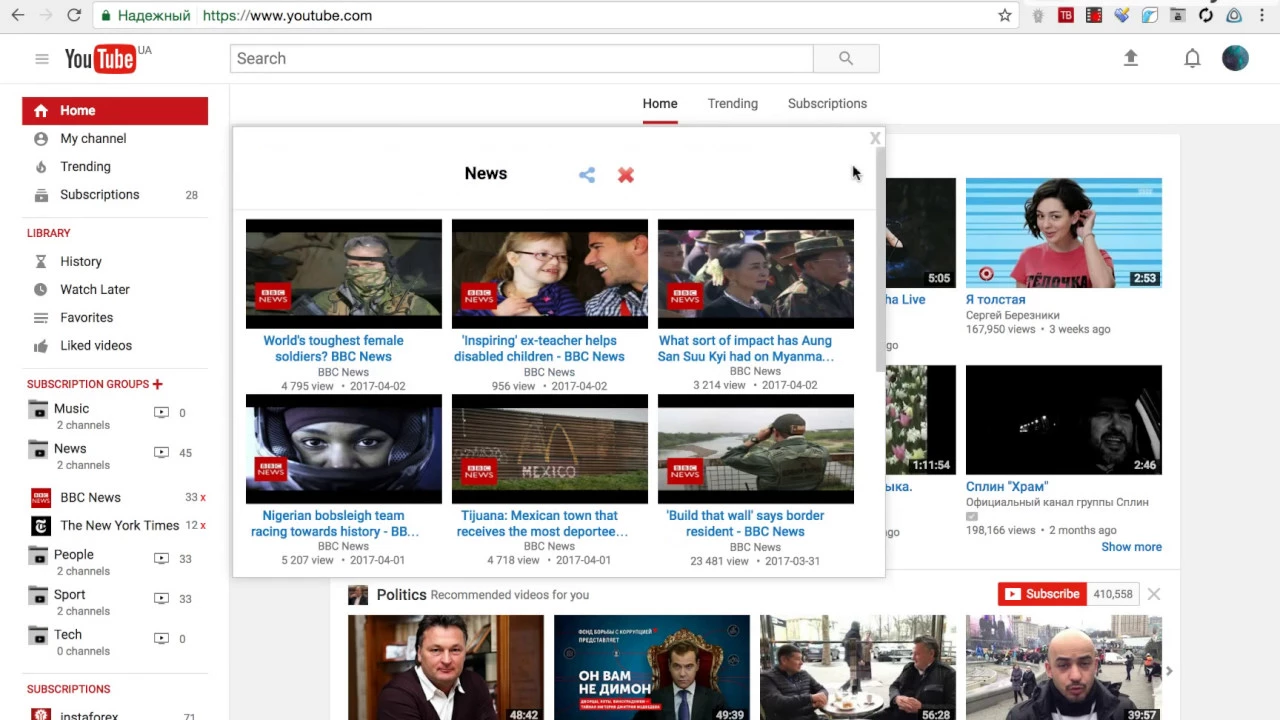Play the News group videos icon
1280x720 pixels.
coord(161,452)
